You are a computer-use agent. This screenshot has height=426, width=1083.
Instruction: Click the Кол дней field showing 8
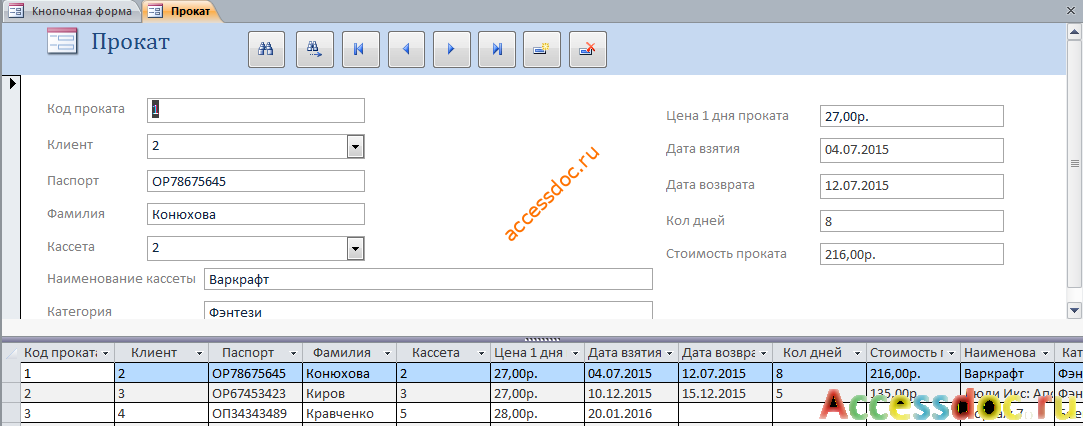[x=912, y=221]
